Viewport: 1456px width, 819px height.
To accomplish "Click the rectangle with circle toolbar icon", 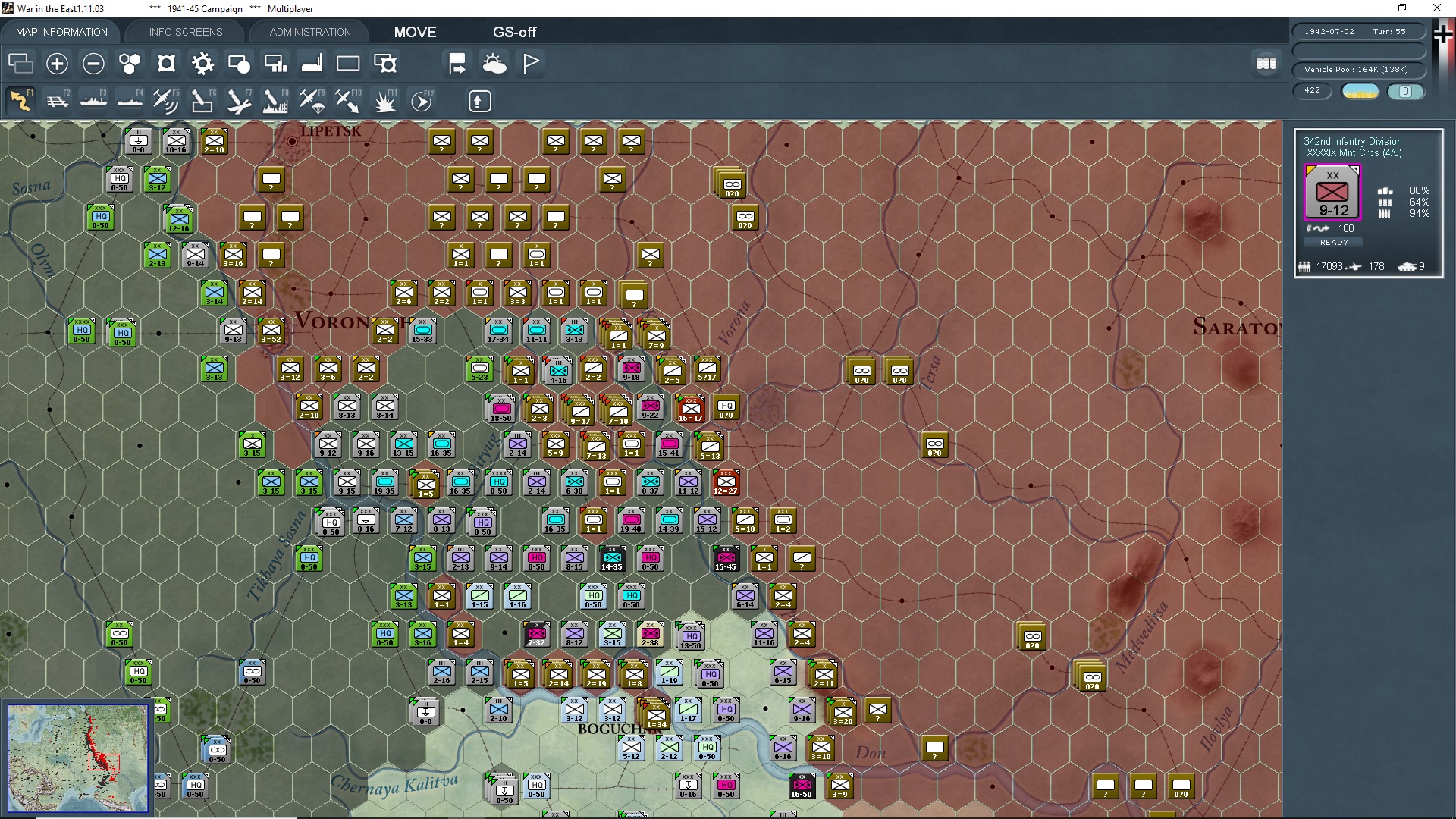I will [239, 64].
